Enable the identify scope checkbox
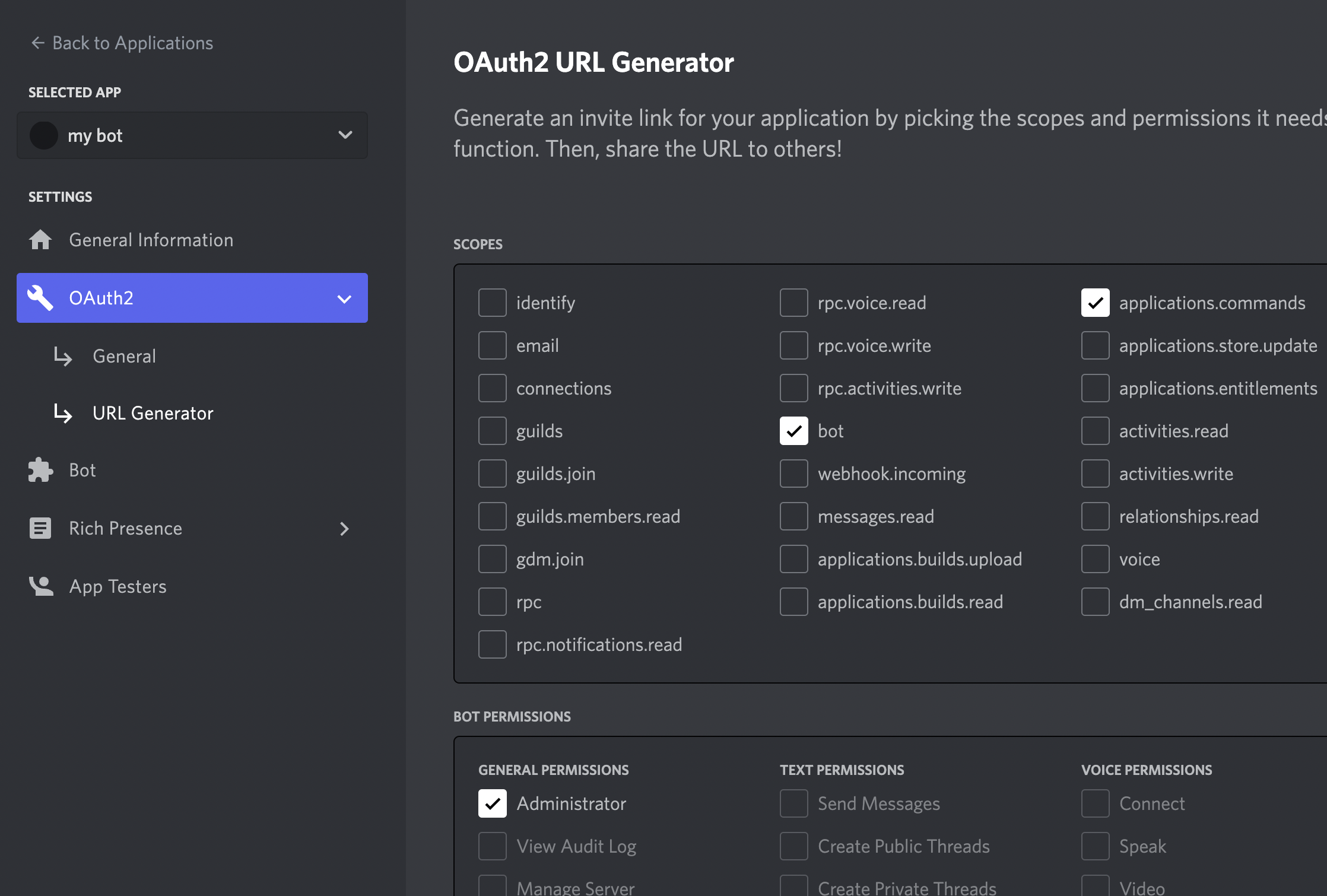The width and height of the screenshot is (1327, 896). coord(492,303)
